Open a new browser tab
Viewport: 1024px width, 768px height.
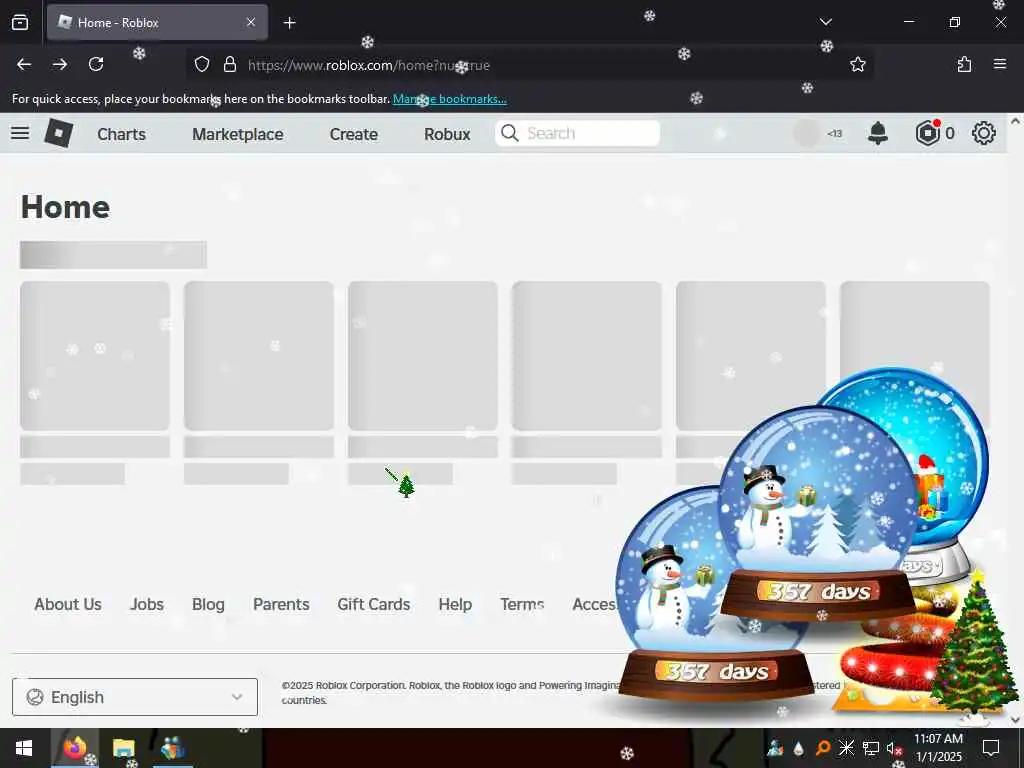coord(289,23)
